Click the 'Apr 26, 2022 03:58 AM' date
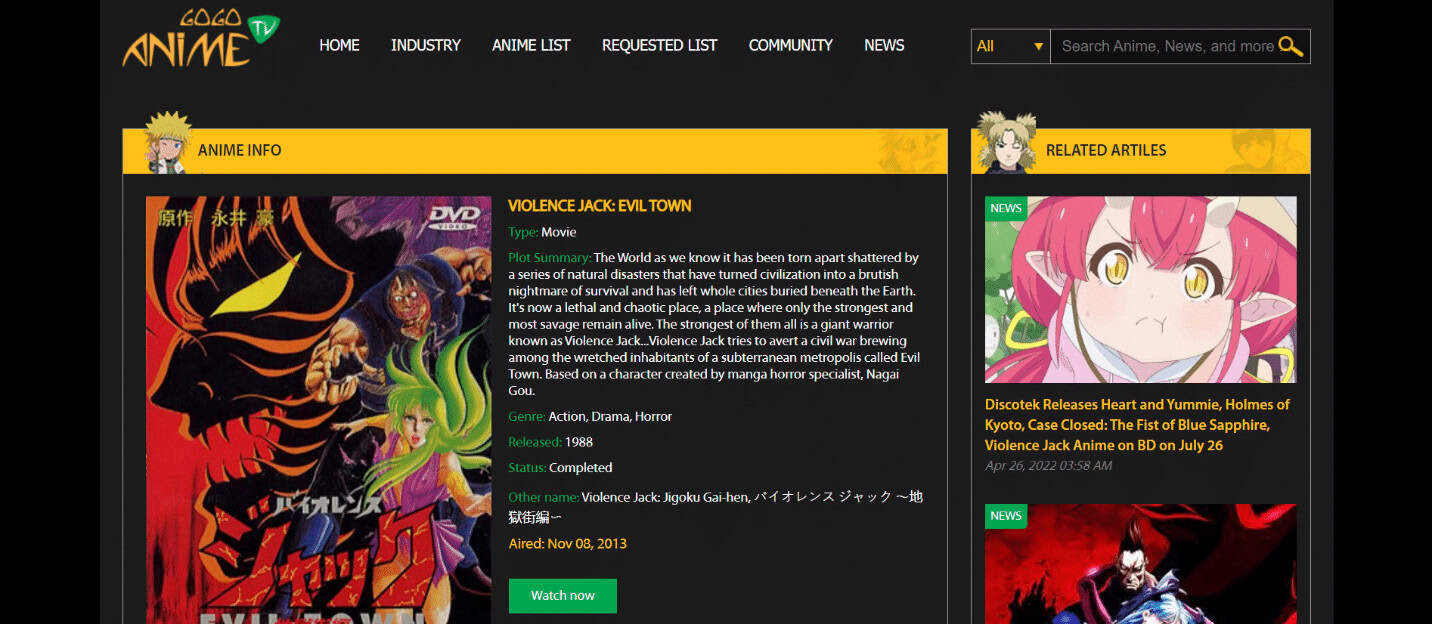Screen dimensions: 1432x624 (1048, 466)
